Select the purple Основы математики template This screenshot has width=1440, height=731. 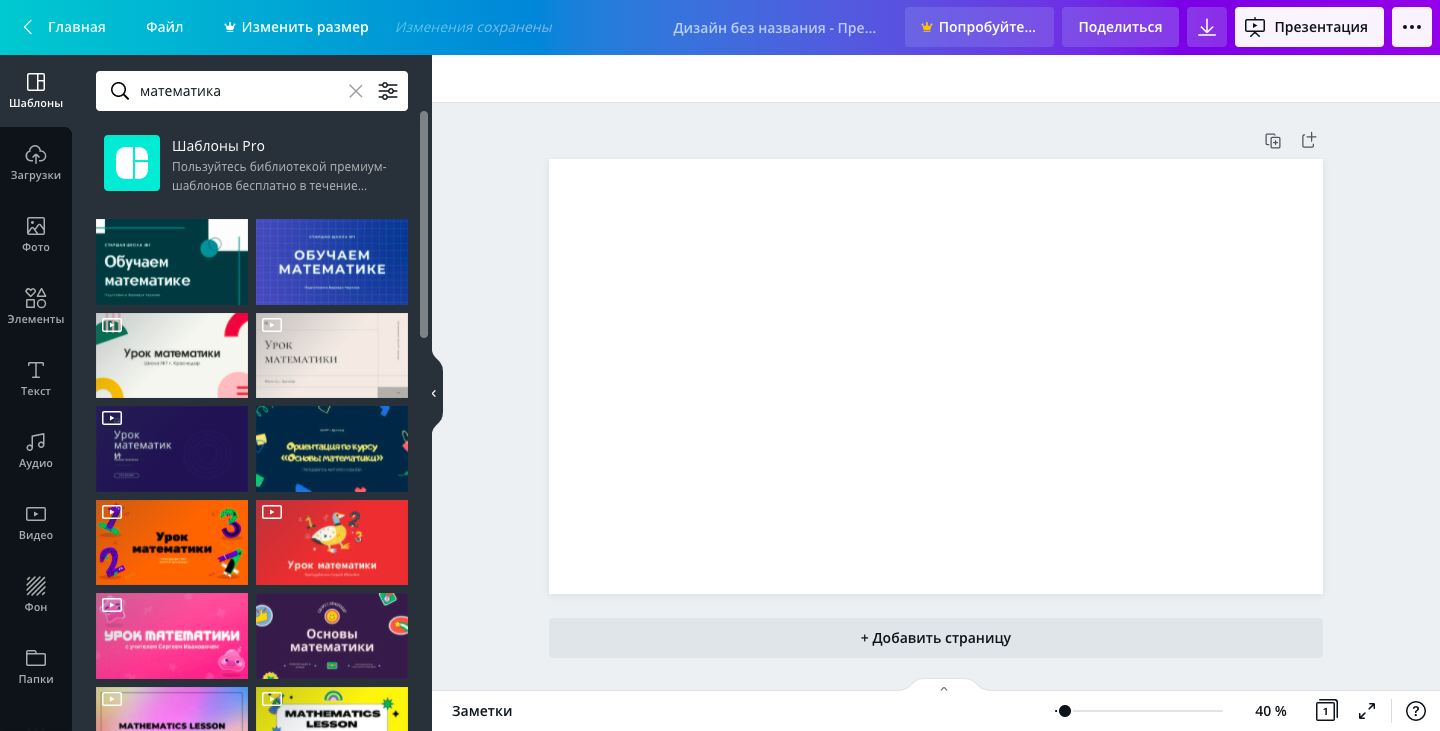pyautogui.click(x=332, y=636)
